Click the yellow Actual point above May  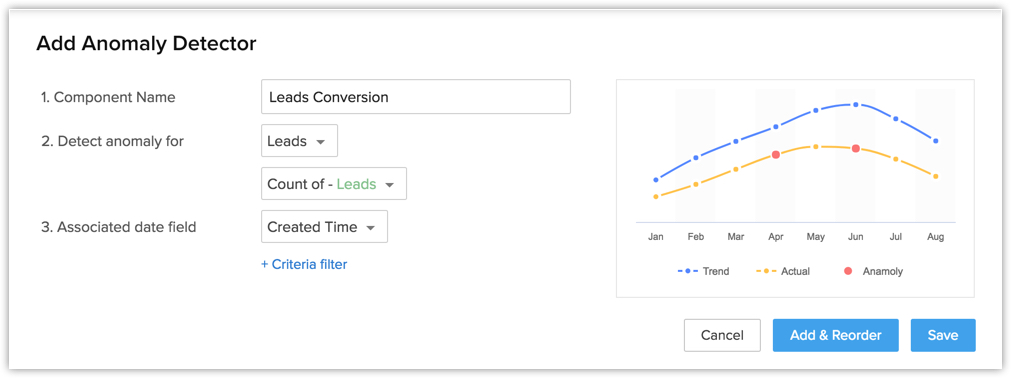coord(816,146)
